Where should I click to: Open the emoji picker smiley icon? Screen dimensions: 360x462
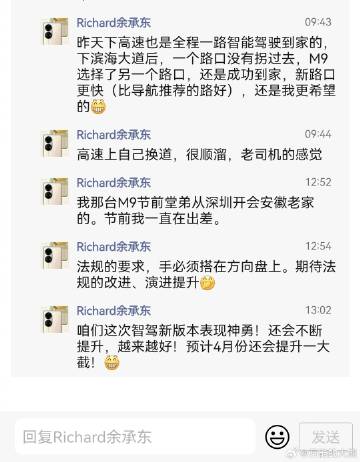(x=277, y=436)
